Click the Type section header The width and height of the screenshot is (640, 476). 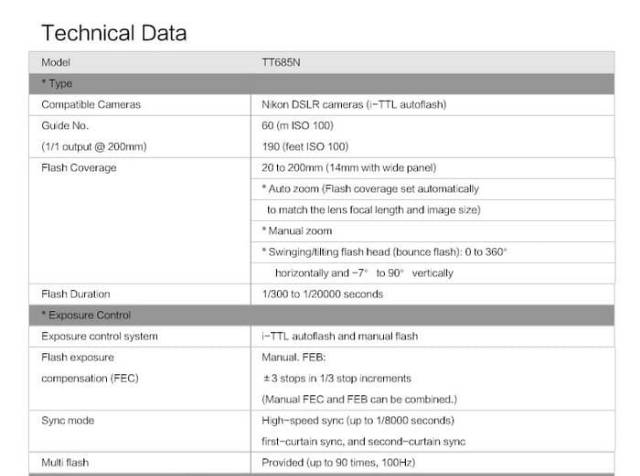[56, 83]
